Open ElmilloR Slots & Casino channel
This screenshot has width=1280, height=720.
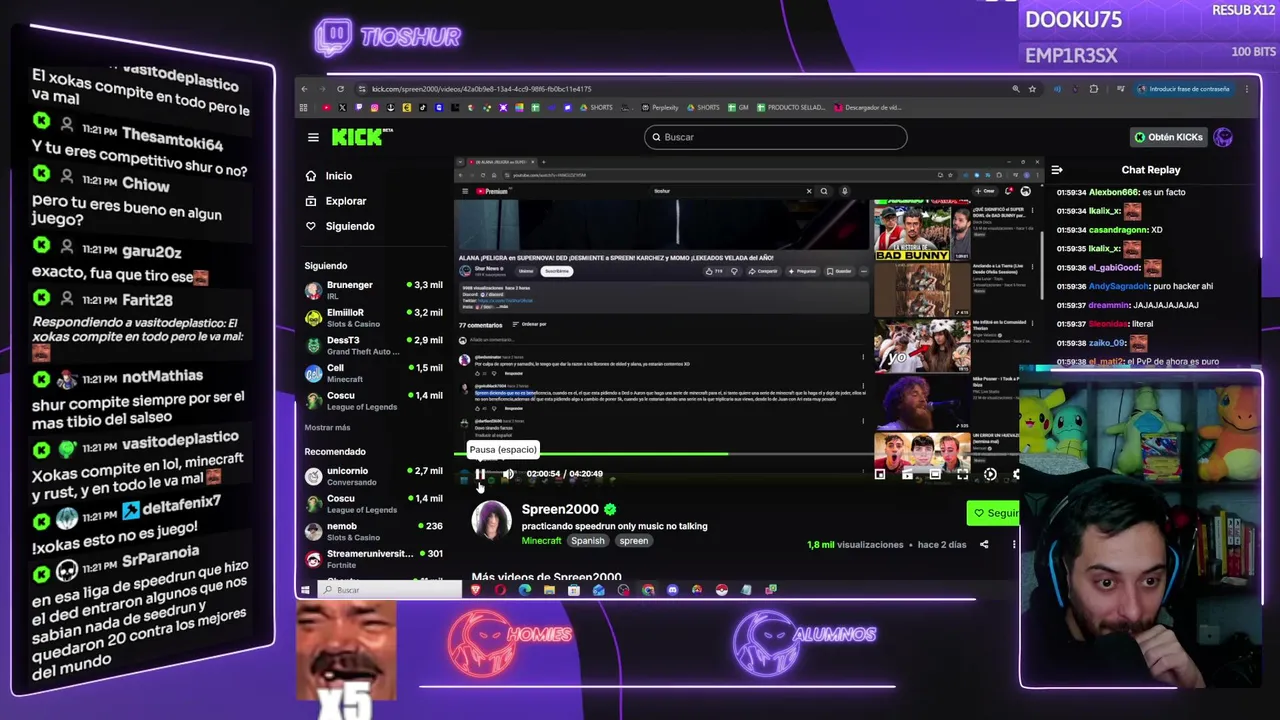point(374,317)
